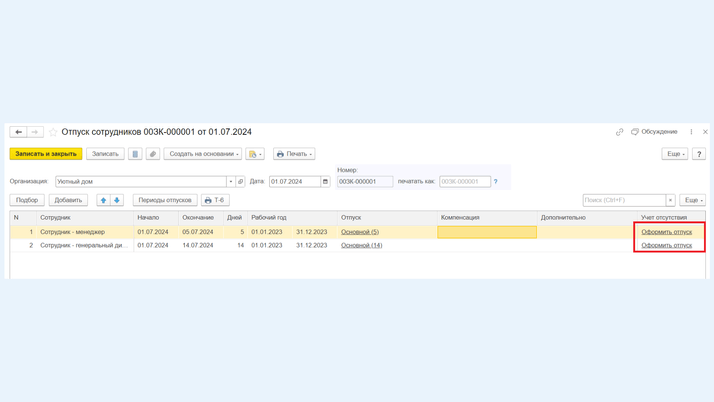Clear the search field with X

(671, 200)
